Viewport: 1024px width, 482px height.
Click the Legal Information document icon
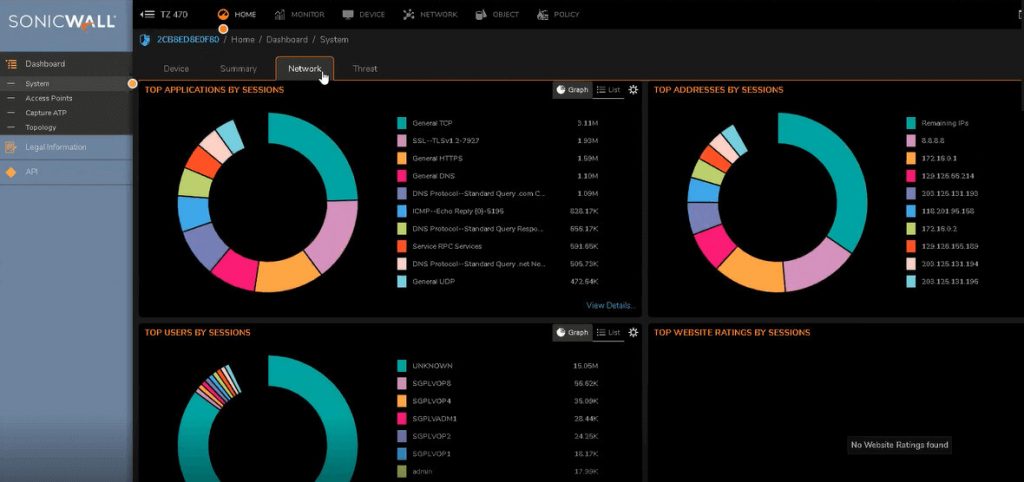(x=10, y=148)
